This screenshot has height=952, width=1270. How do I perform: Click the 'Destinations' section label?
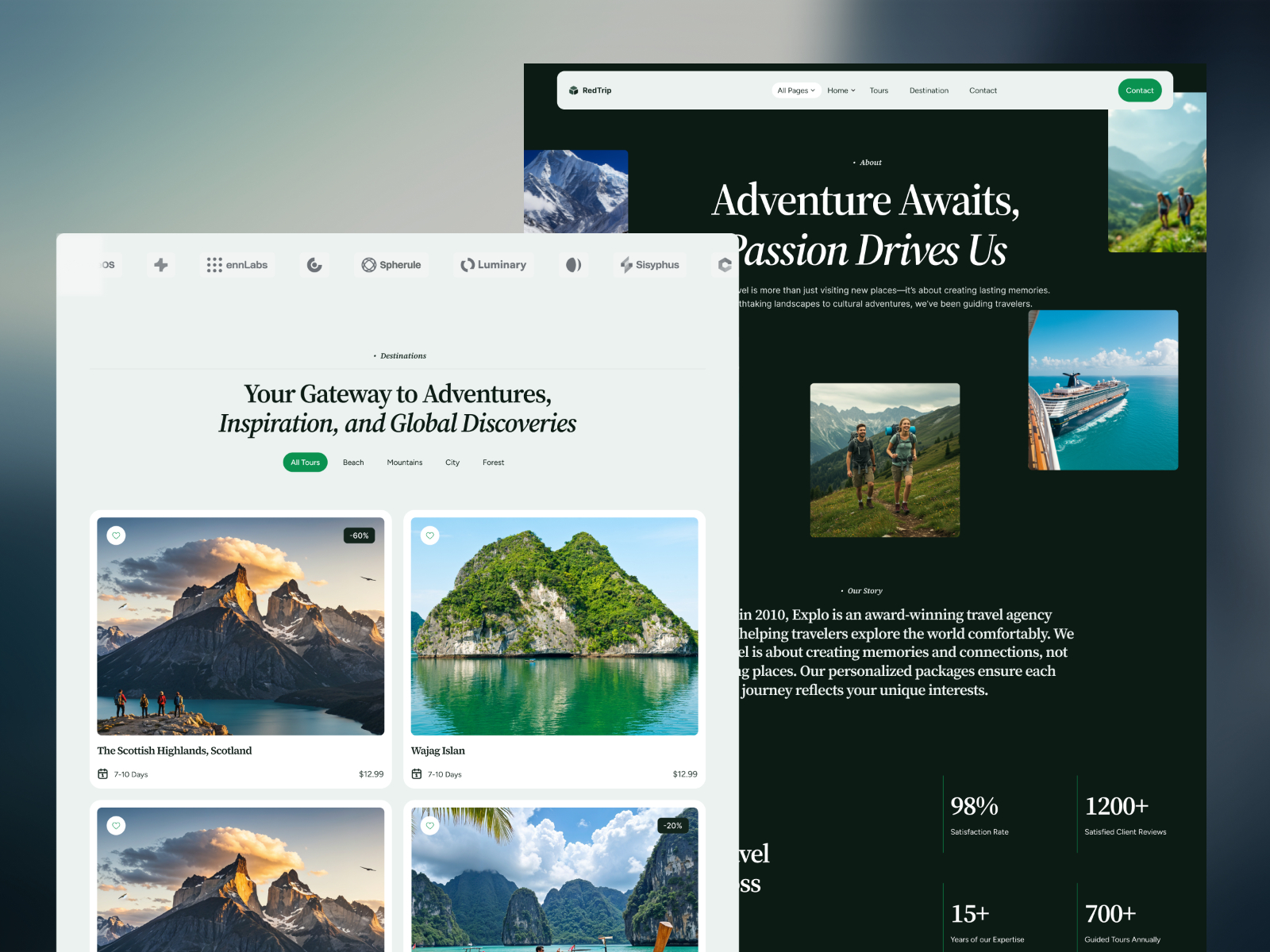pos(403,356)
